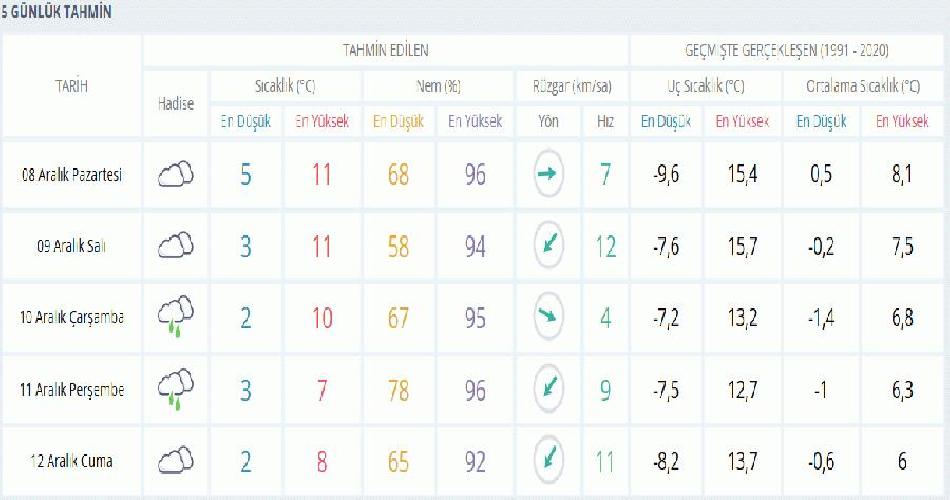
Task: Click the Hadise column header
Action: tap(175, 103)
